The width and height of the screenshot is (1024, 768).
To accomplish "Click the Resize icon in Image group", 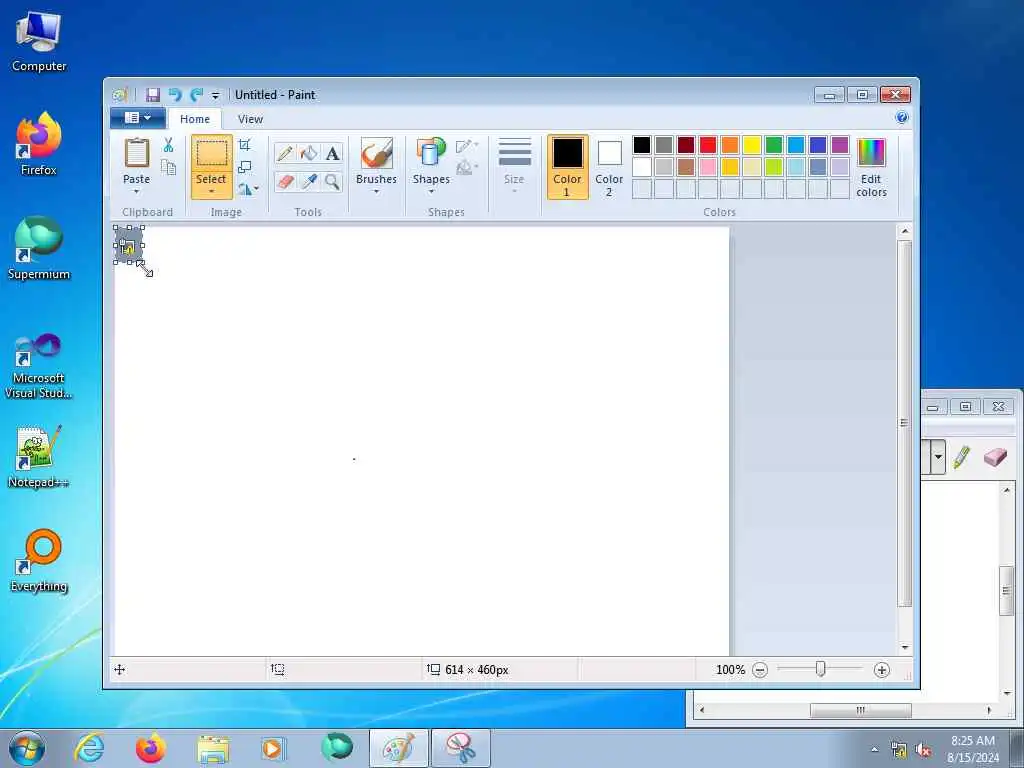I will [245, 167].
